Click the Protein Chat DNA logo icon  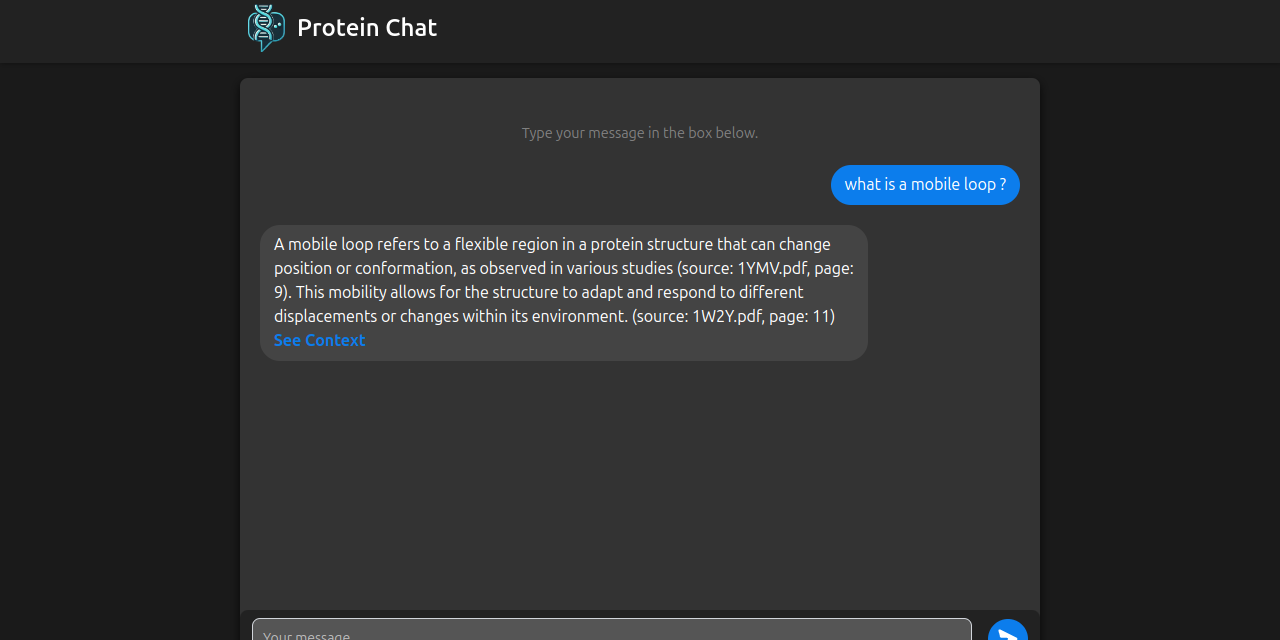tap(265, 27)
